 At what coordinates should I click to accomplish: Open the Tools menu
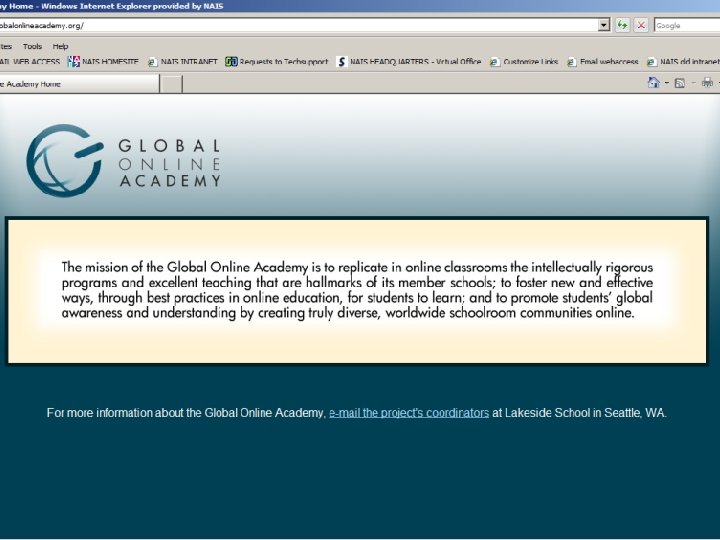click(x=32, y=46)
